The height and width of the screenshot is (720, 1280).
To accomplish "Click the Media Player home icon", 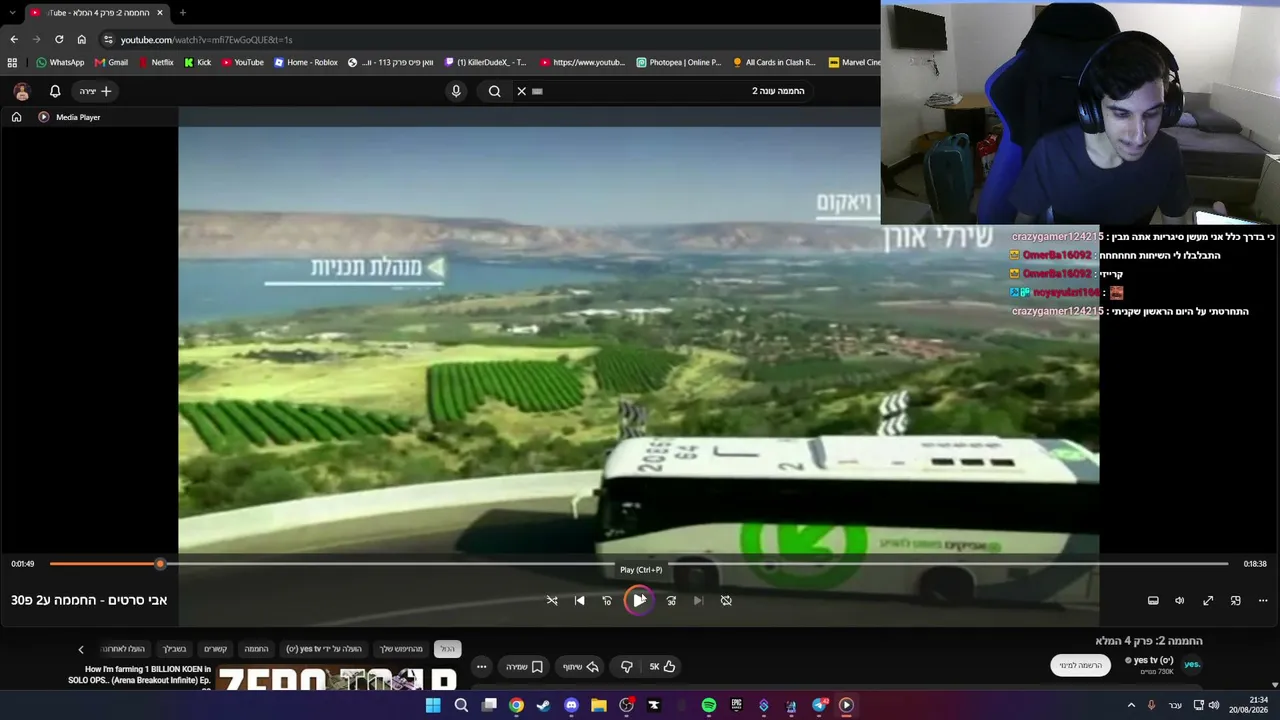I will [16, 117].
